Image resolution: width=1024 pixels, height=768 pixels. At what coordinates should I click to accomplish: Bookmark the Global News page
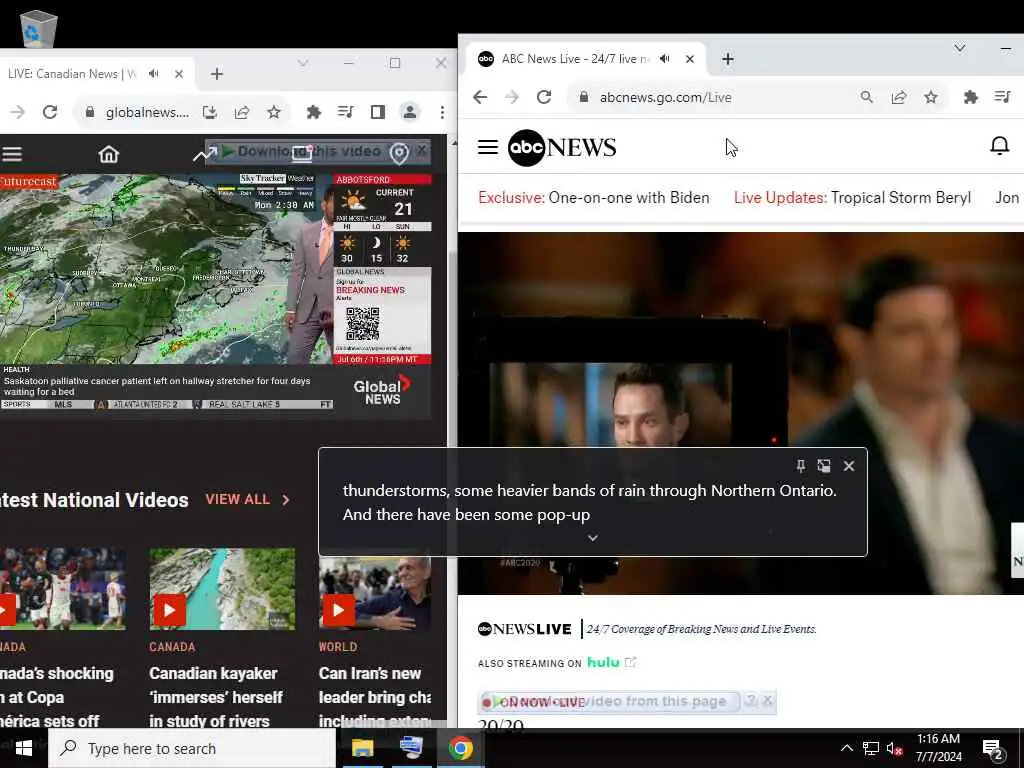(x=274, y=112)
